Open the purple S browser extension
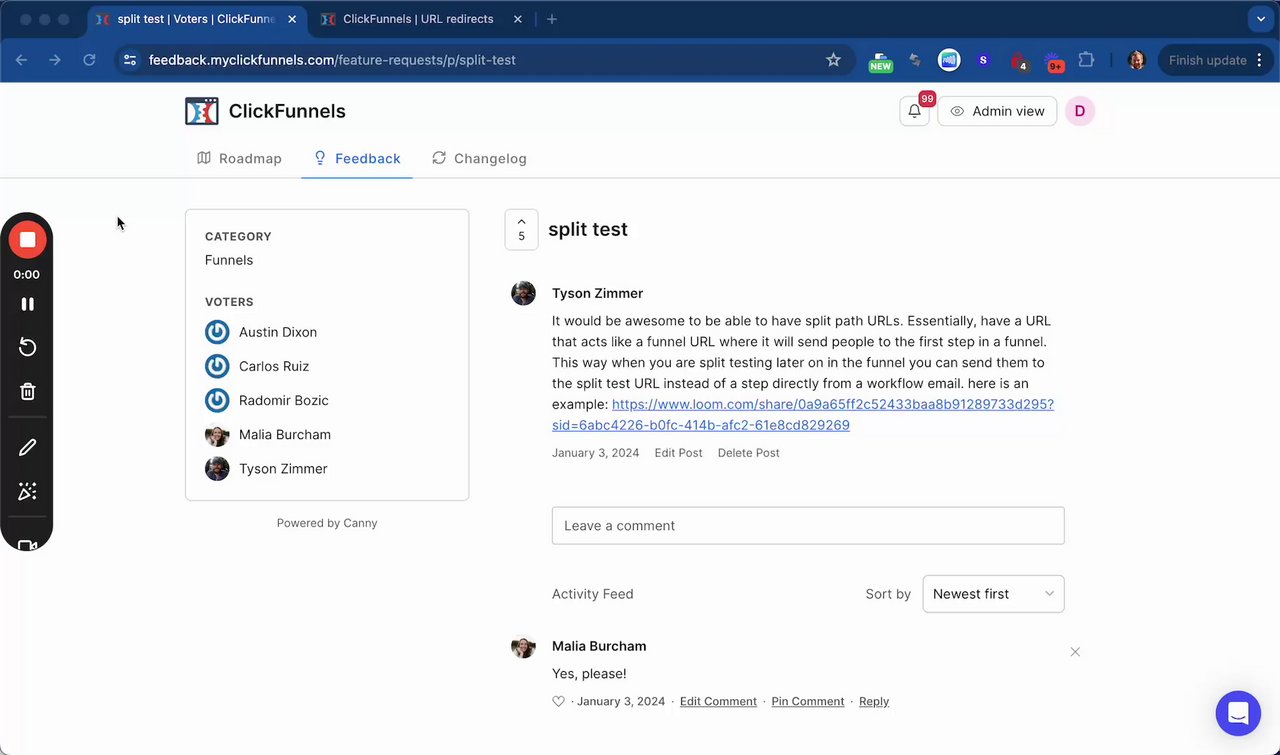Image resolution: width=1280 pixels, height=755 pixels. [x=983, y=60]
